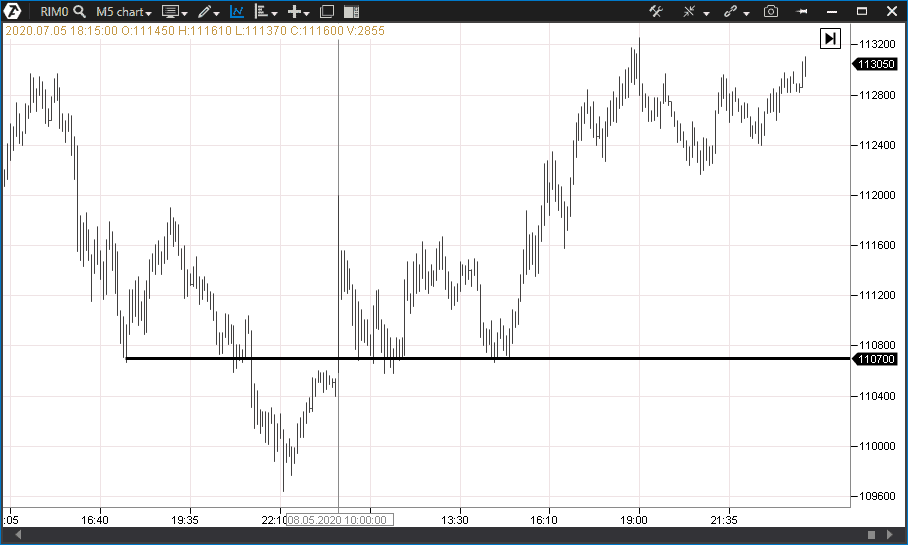
Task: Click the ATAS logo icon
Action: tap(15, 11)
